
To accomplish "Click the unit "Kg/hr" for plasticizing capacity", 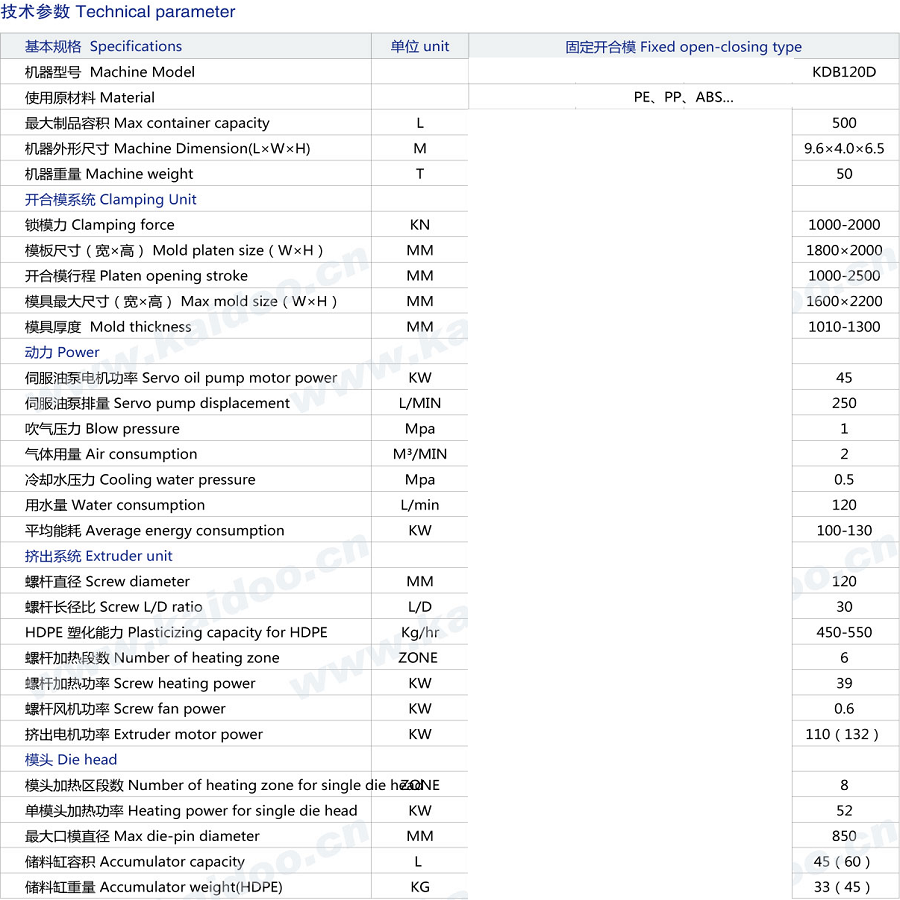I will (x=420, y=633).
